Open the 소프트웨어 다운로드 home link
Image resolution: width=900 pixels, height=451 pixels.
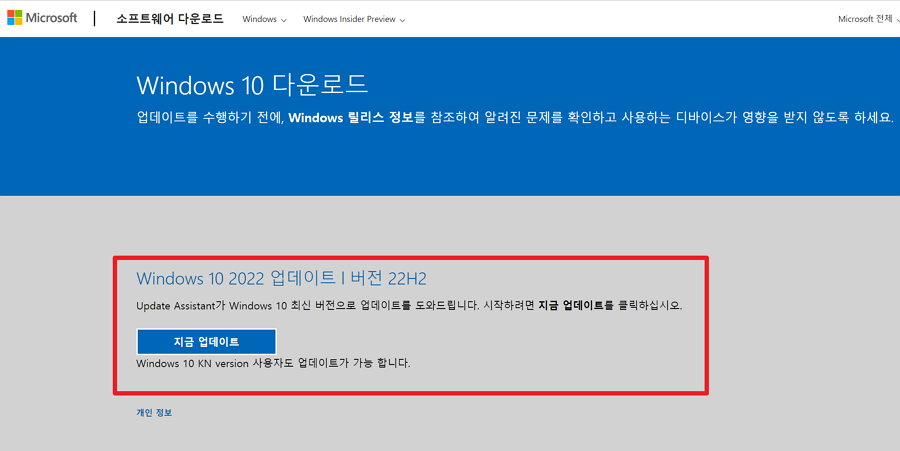click(170, 19)
